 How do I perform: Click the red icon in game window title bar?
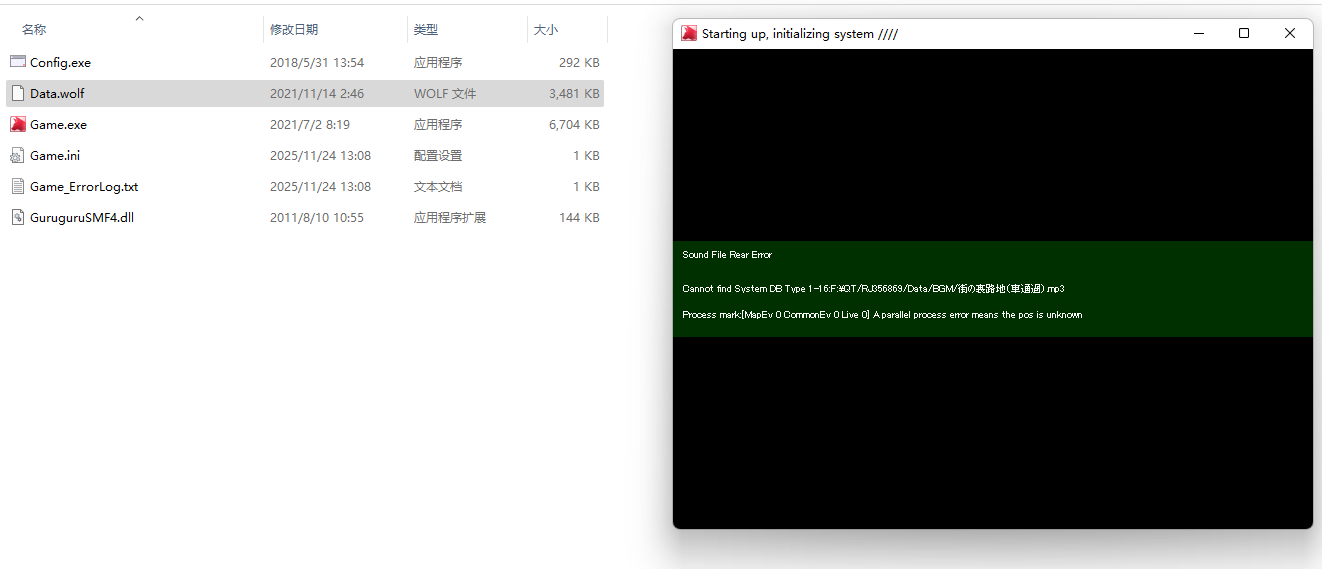click(689, 33)
